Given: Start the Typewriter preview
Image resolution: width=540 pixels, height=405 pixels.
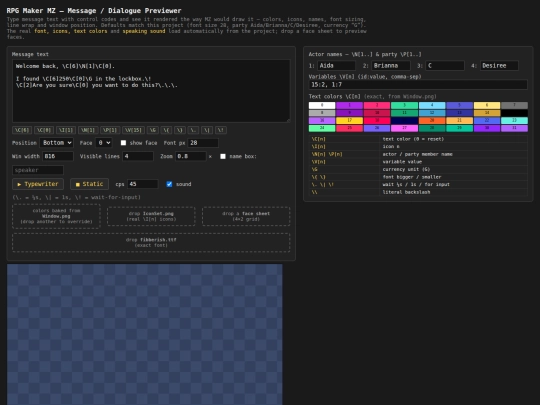Looking at the screenshot, I should 38,184.
